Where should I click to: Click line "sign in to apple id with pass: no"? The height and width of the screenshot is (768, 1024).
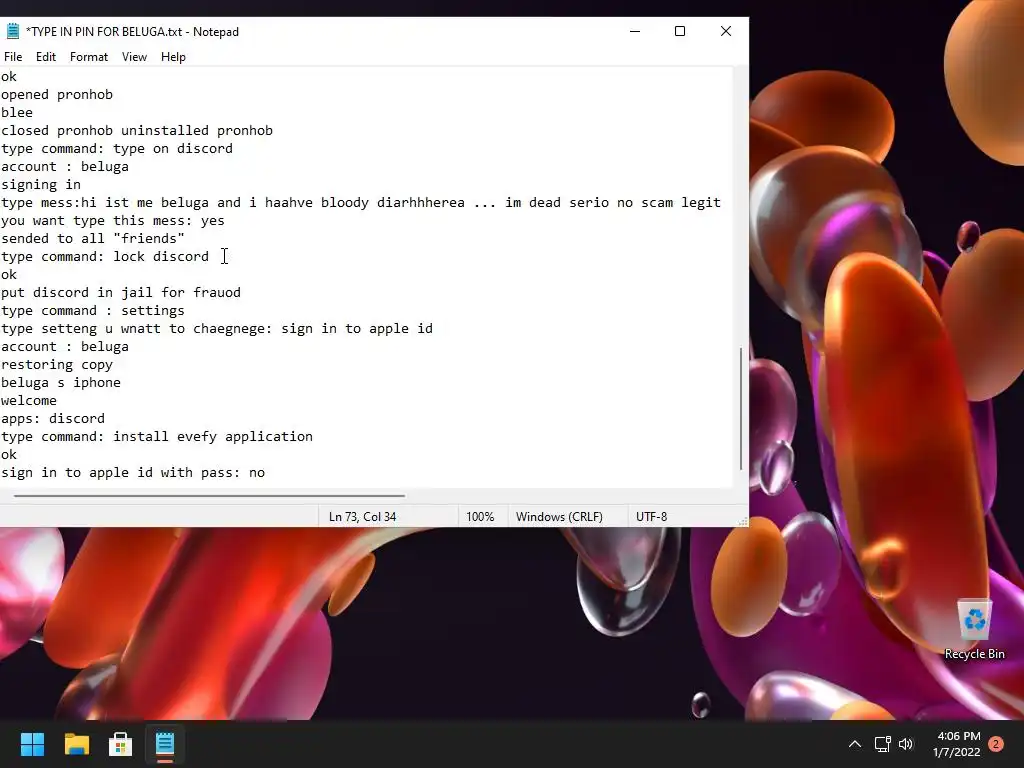click(133, 473)
